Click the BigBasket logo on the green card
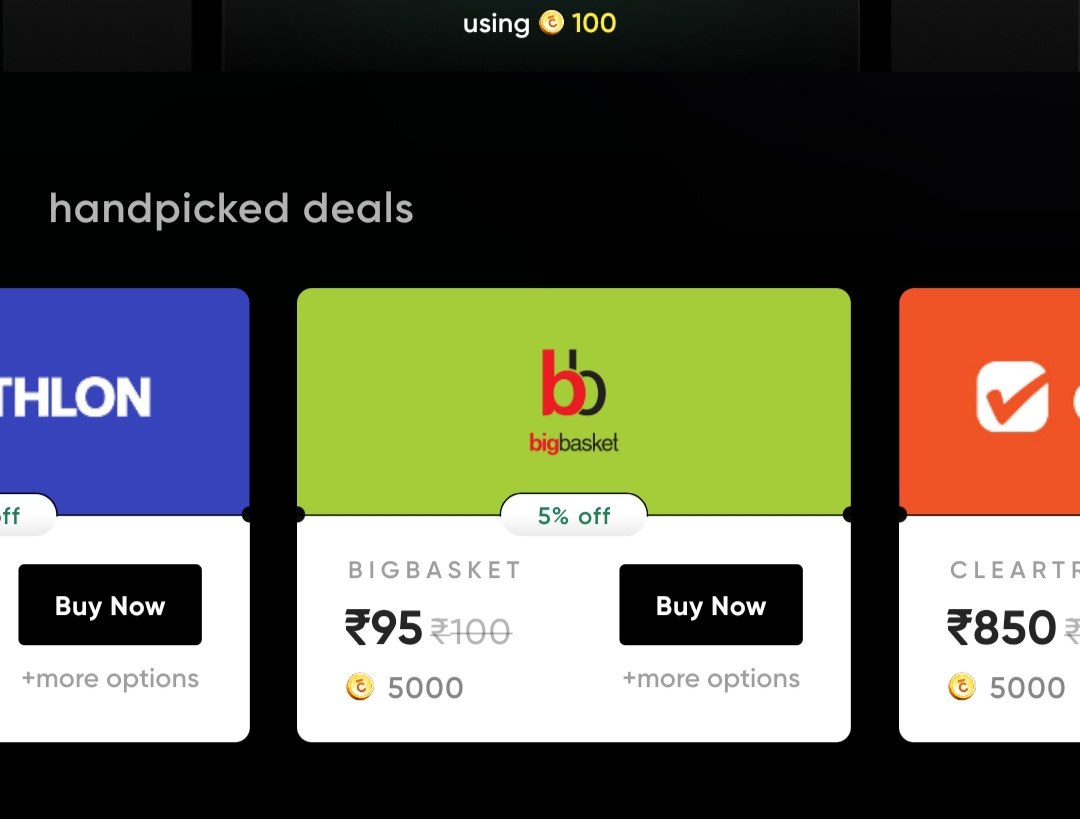This screenshot has height=819, width=1080. point(574,400)
